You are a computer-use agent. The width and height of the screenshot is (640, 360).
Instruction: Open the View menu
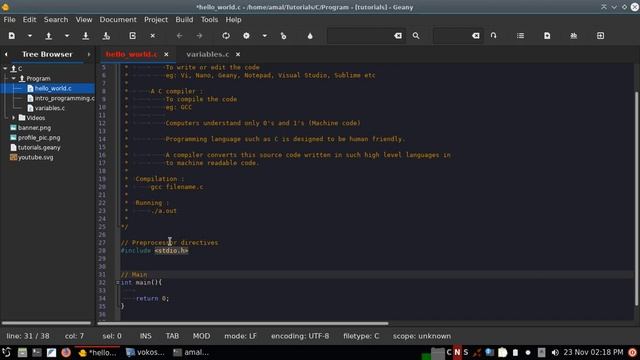(84, 20)
